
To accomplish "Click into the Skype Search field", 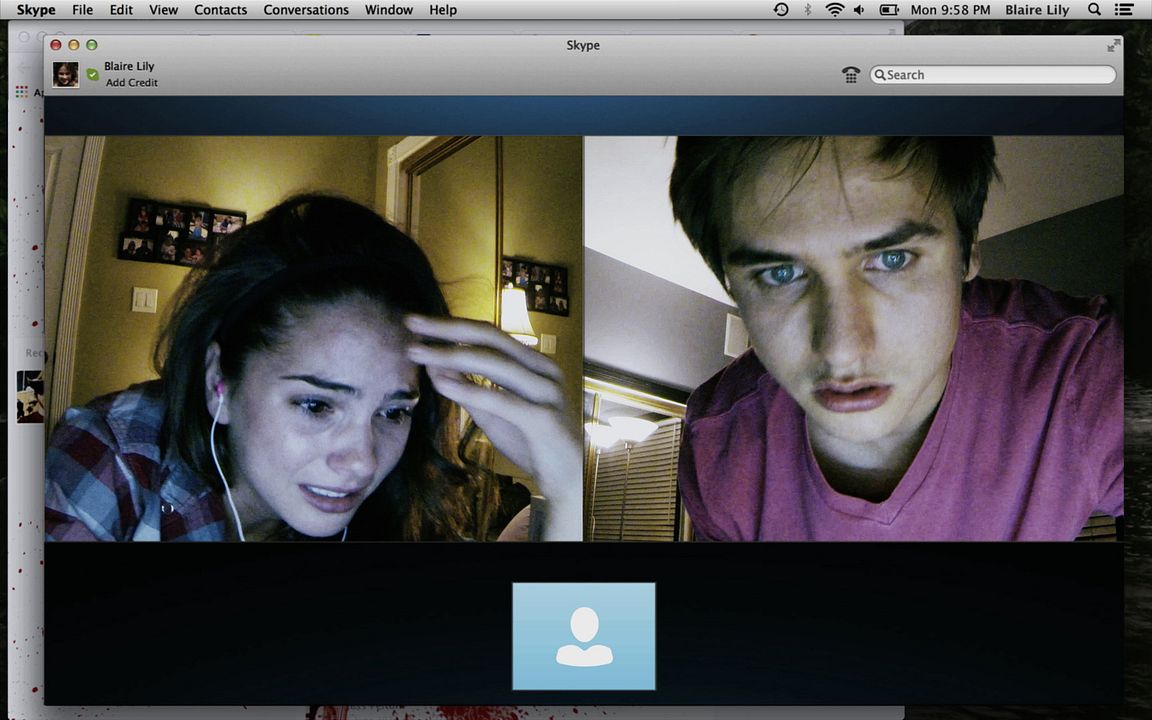I will pyautogui.click(x=997, y=75).
